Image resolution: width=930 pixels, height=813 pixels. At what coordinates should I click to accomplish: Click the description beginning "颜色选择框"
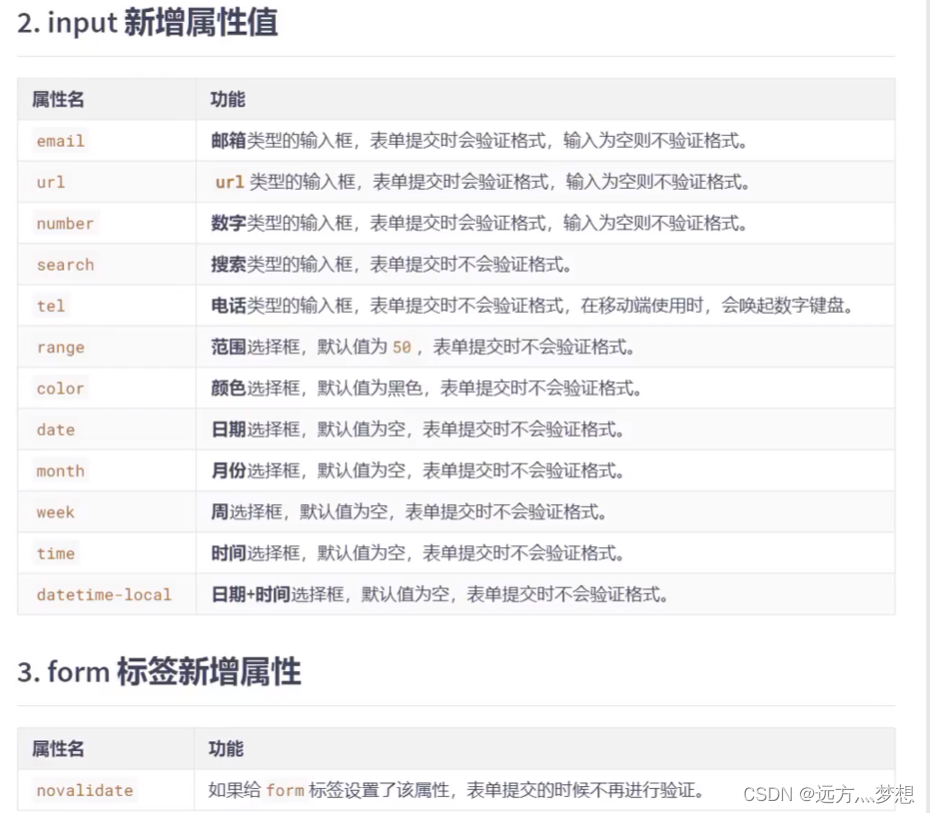[x=426, y=388]
